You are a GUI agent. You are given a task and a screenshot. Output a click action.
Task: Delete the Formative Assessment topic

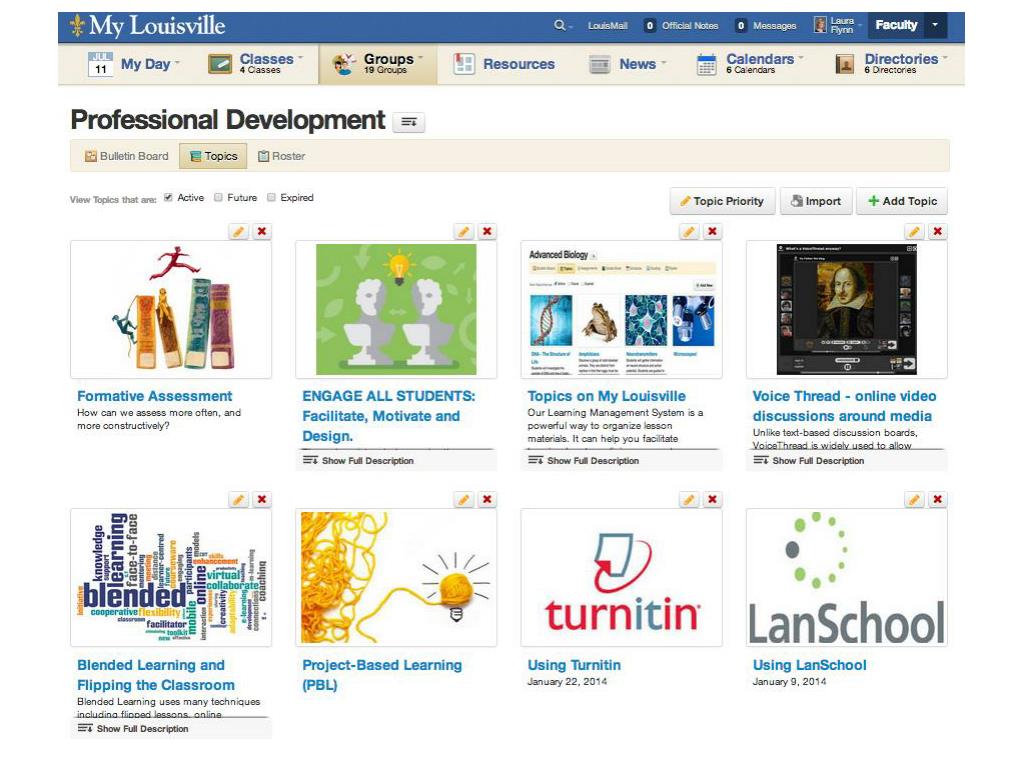[x=262, y=231]
